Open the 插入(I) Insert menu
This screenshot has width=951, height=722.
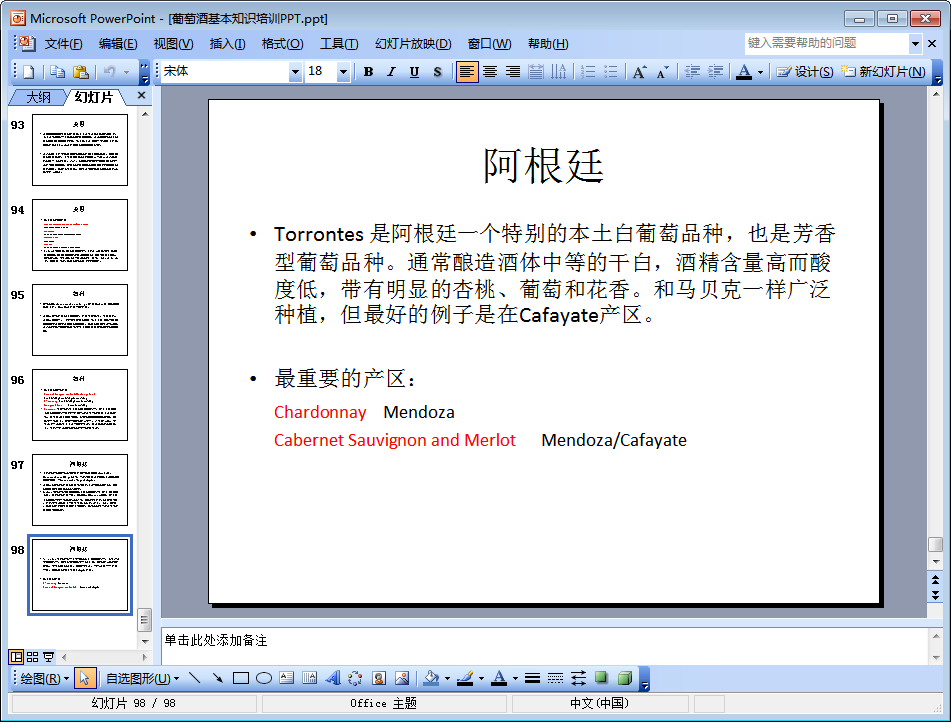pyautogui.click(x=227, y=44)
